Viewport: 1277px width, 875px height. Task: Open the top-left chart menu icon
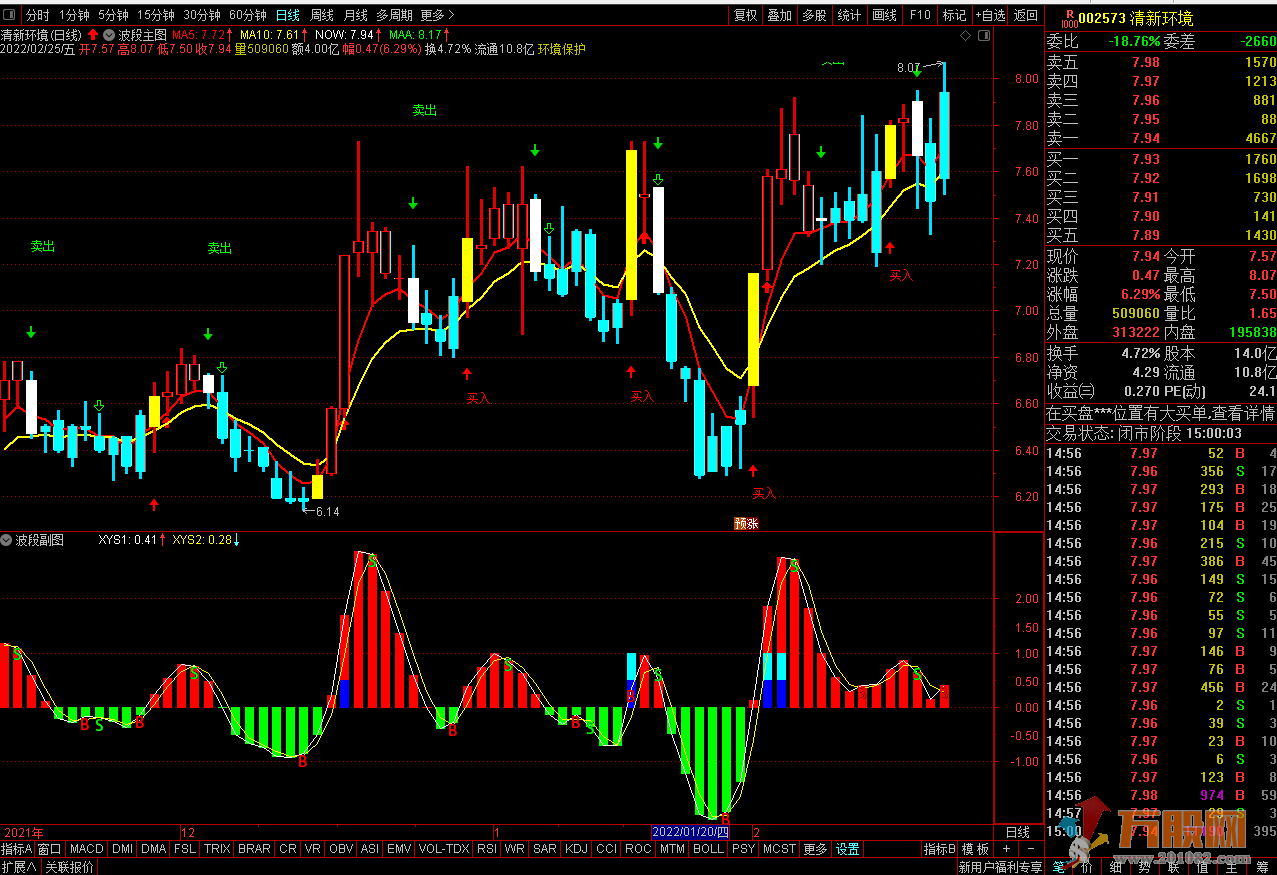pyautogui.click(x=10, y=15)
